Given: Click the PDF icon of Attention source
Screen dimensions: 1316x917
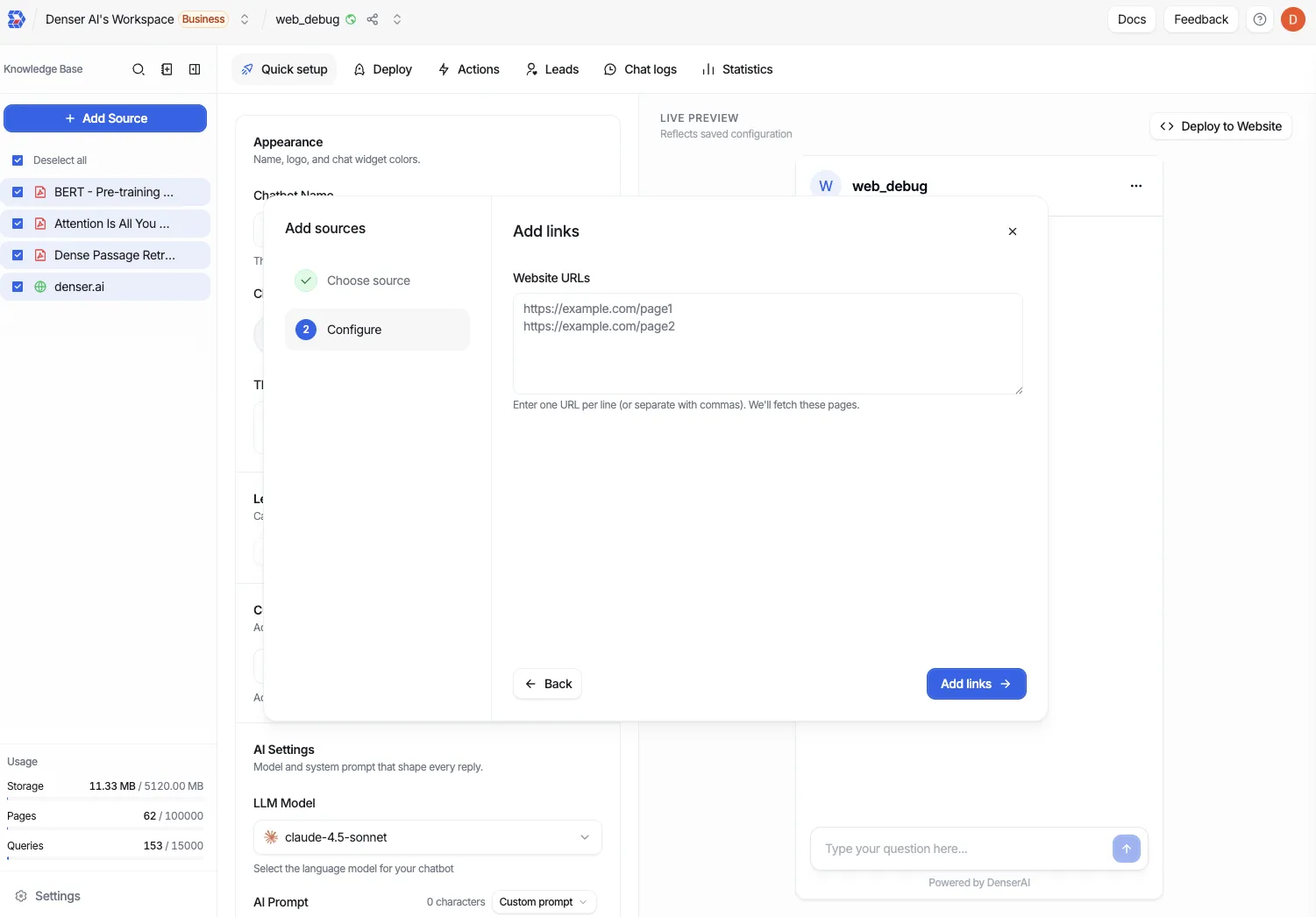Looking at the screenshot, I should pyautogui.click(x=40, y=224).
